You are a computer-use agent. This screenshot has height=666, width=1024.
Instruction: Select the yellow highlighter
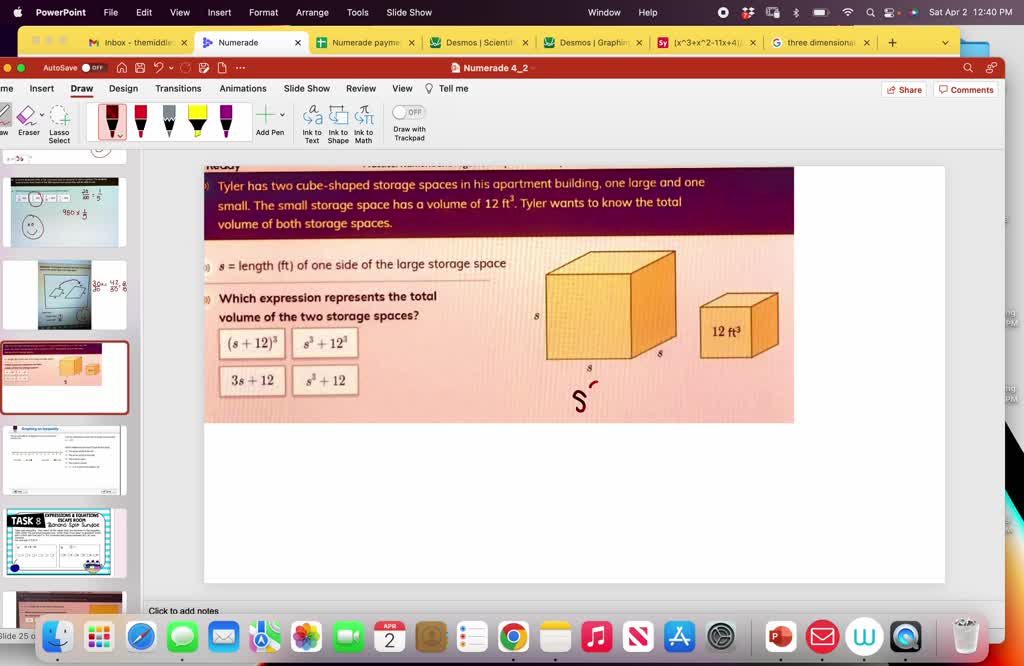tap(197, 121)
